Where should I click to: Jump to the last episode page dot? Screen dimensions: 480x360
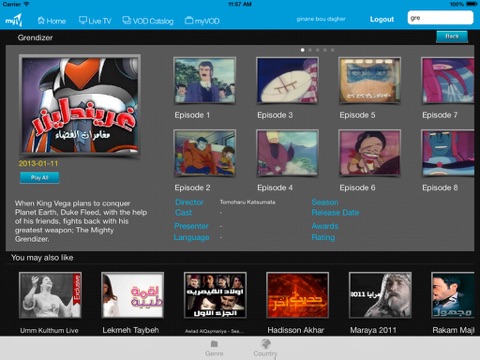332,50
